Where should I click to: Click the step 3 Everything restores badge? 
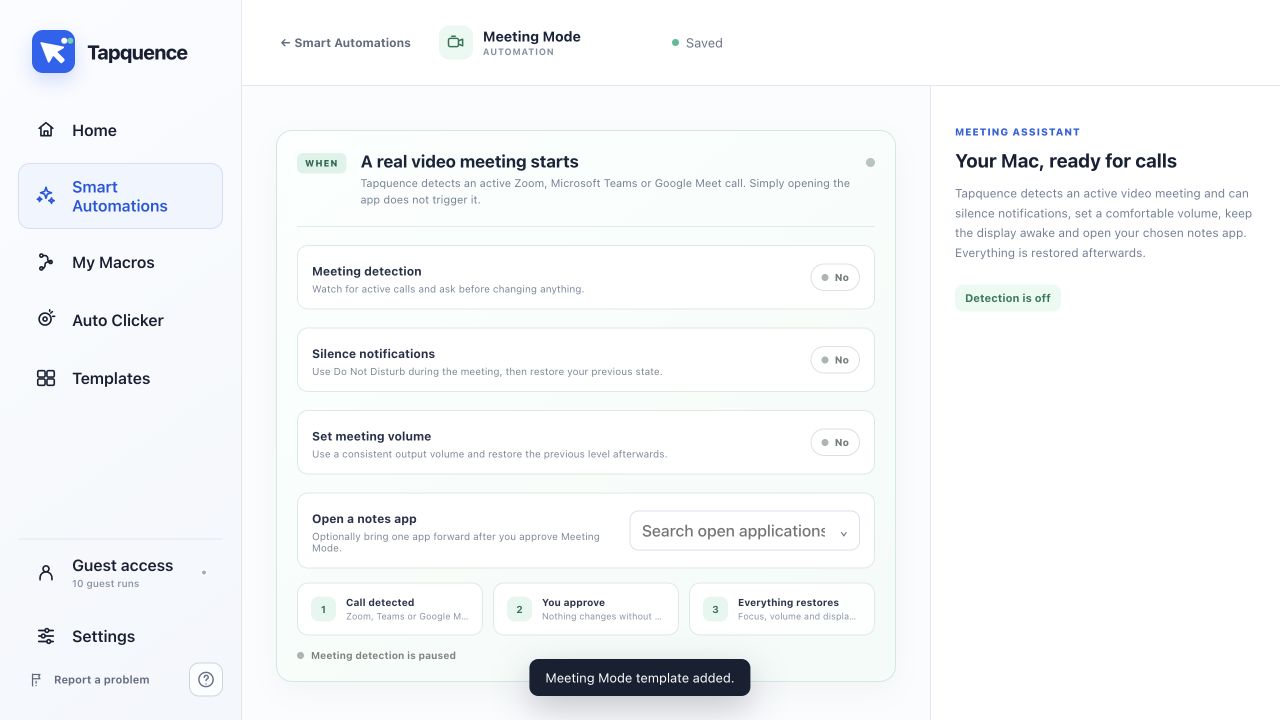[x=715, y=609]
